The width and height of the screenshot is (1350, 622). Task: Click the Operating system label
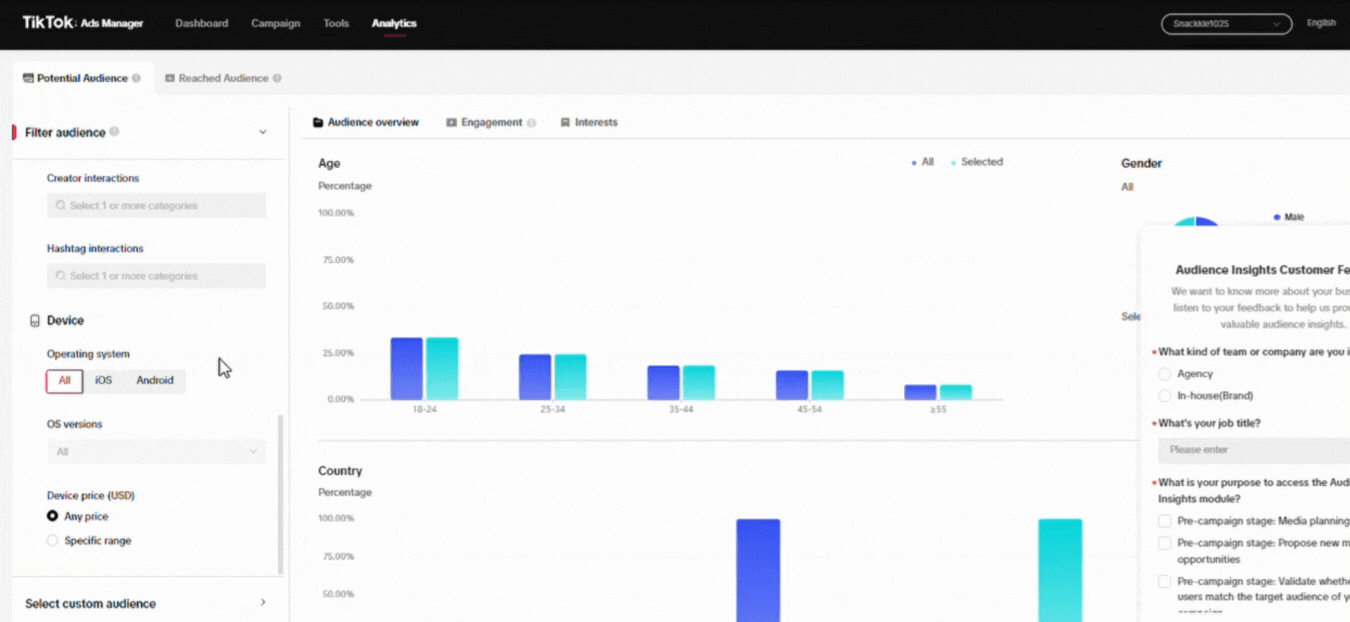(x=88, y=354)
